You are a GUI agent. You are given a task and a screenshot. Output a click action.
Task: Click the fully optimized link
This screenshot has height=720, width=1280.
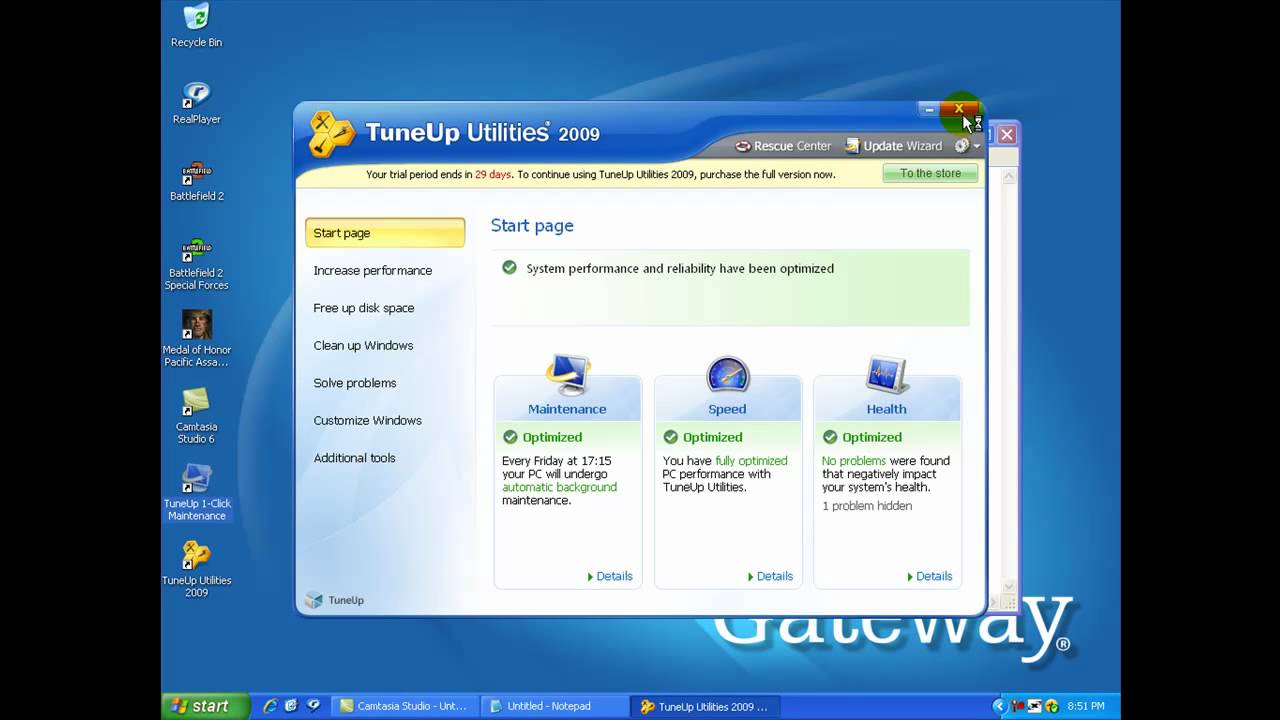point(751,461)
